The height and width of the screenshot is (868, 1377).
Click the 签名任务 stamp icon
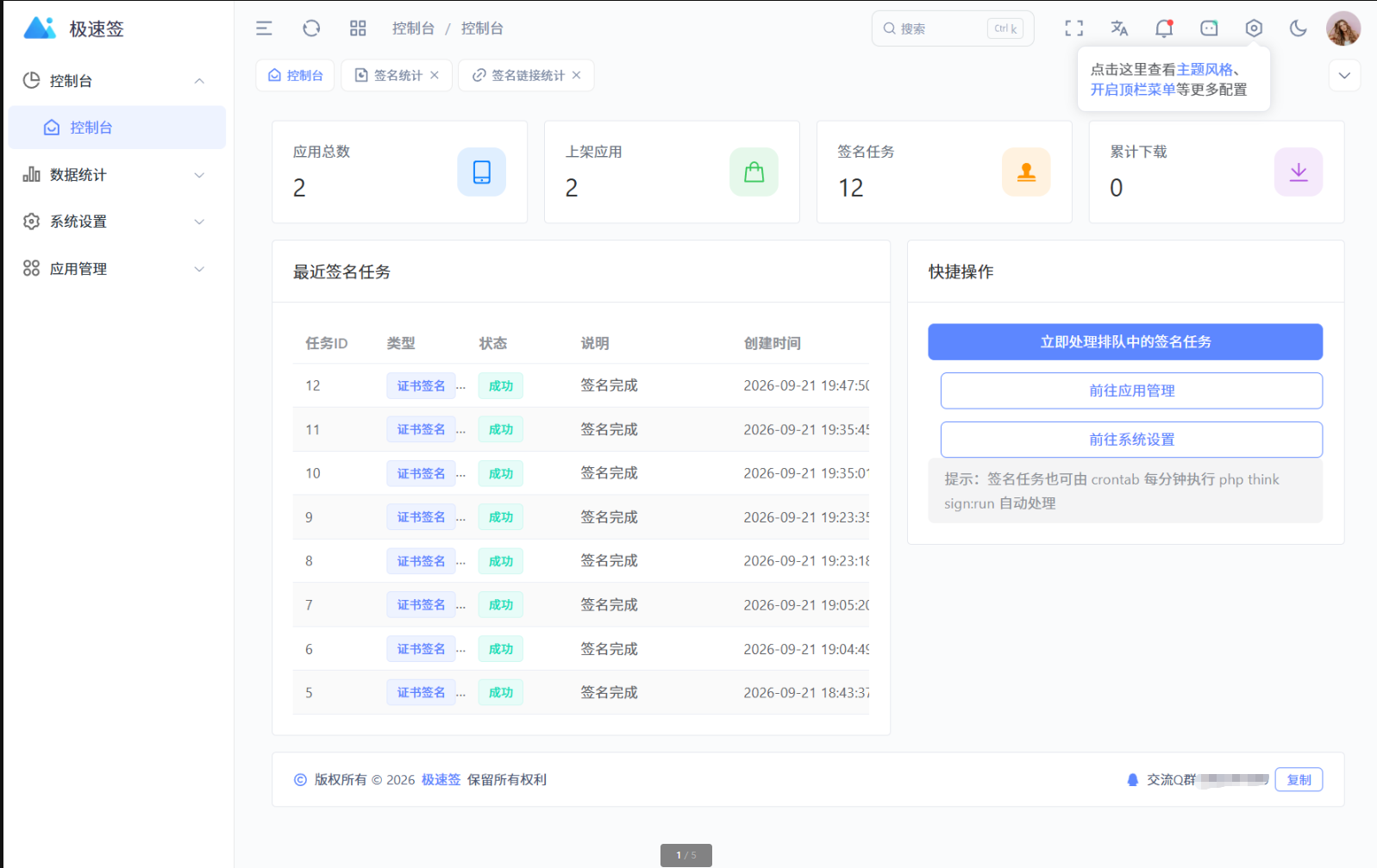[1026, 172]
